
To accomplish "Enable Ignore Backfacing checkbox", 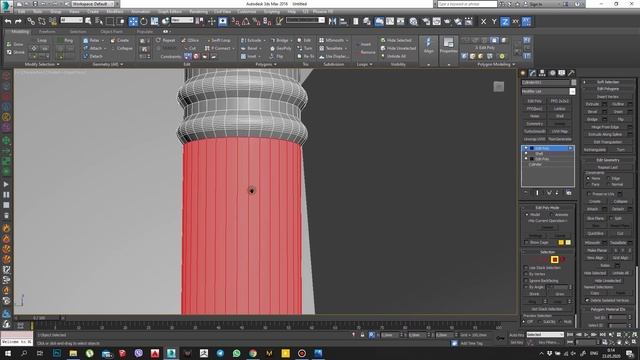I will (x=526, y=281).
